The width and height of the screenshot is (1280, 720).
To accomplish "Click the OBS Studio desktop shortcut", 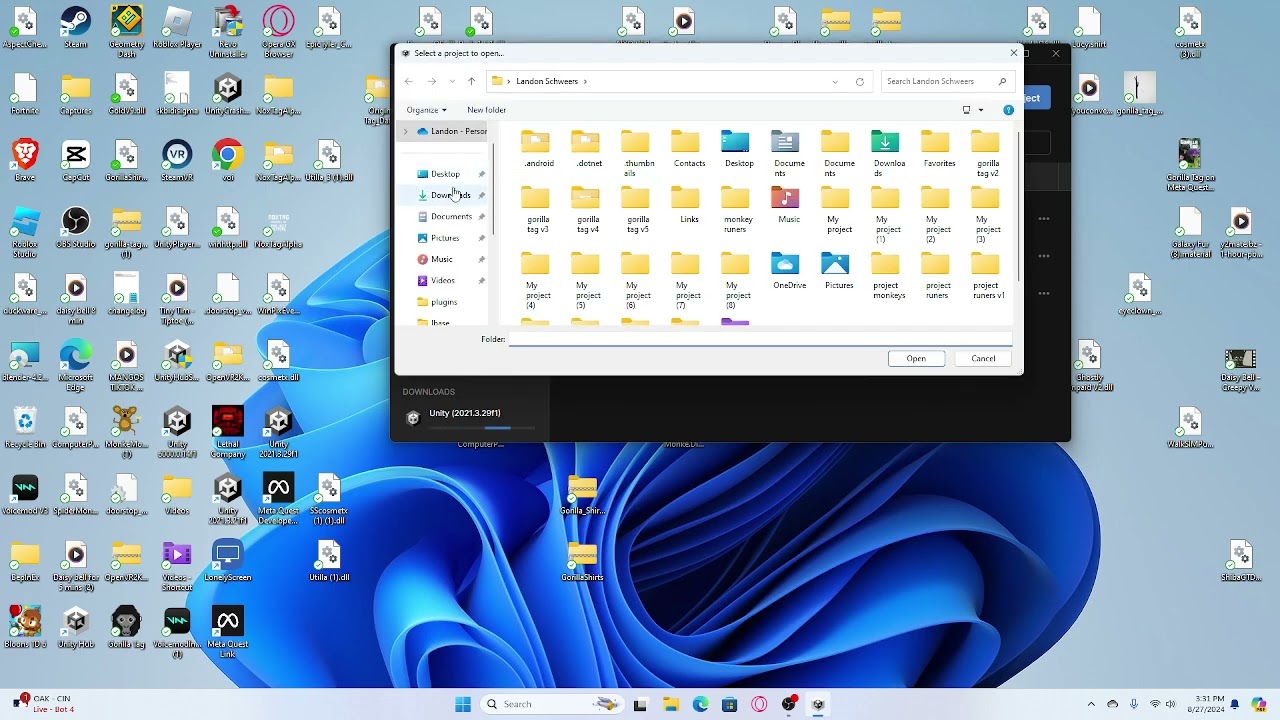I will pos(75,228).
